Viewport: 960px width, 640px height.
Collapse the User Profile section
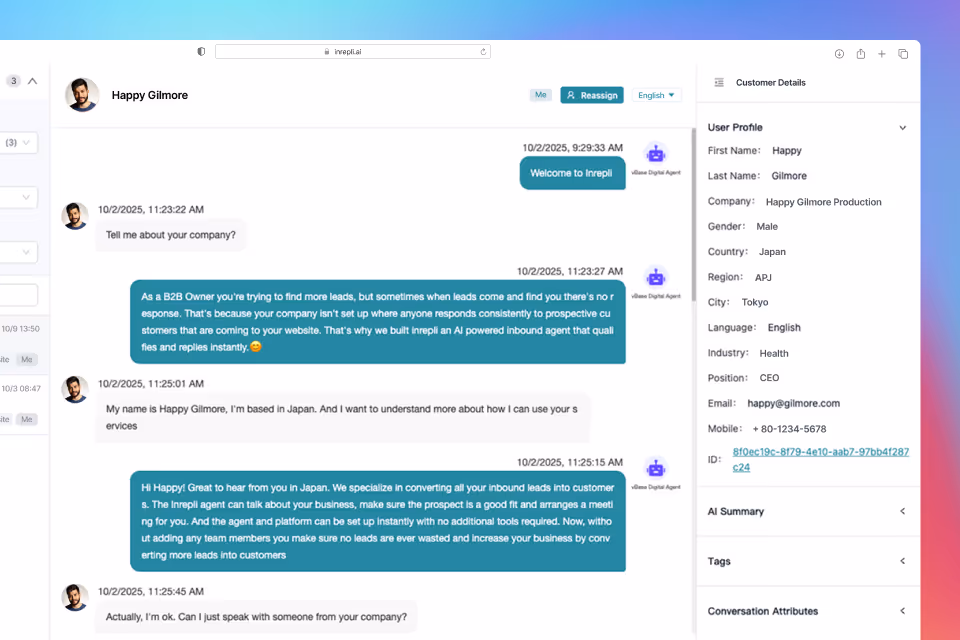tap(903, 127)
